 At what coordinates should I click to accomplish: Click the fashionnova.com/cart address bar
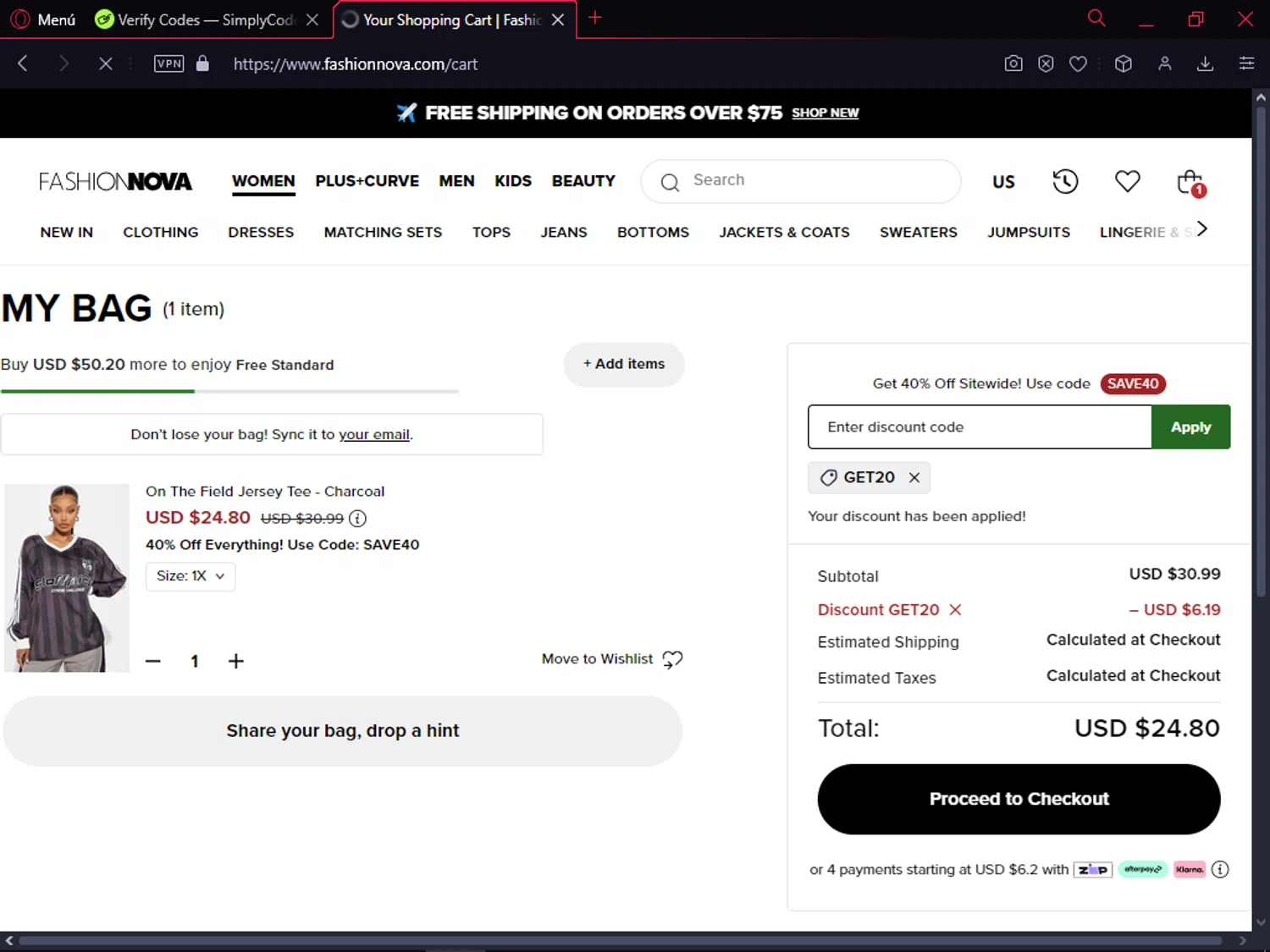click(356, 64)
